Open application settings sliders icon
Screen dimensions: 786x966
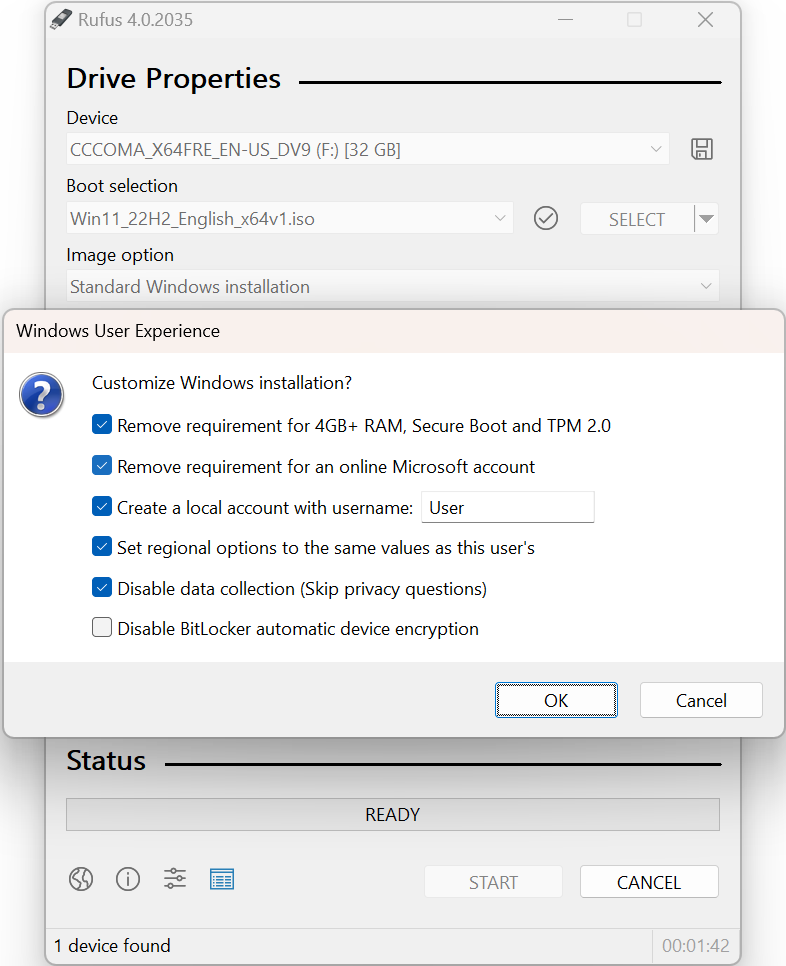175,879
